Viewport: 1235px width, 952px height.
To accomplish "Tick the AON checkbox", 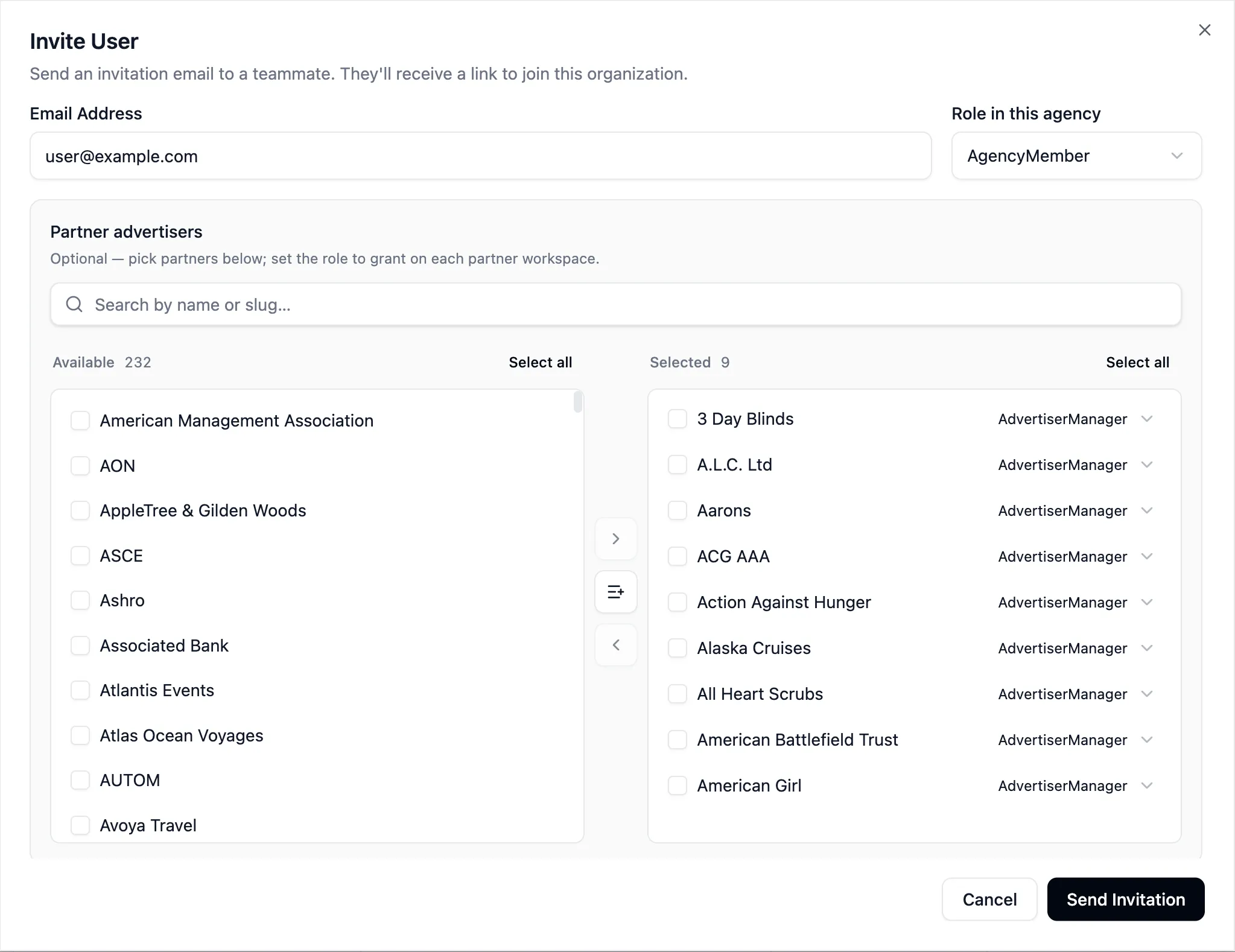I will (80, 466).
